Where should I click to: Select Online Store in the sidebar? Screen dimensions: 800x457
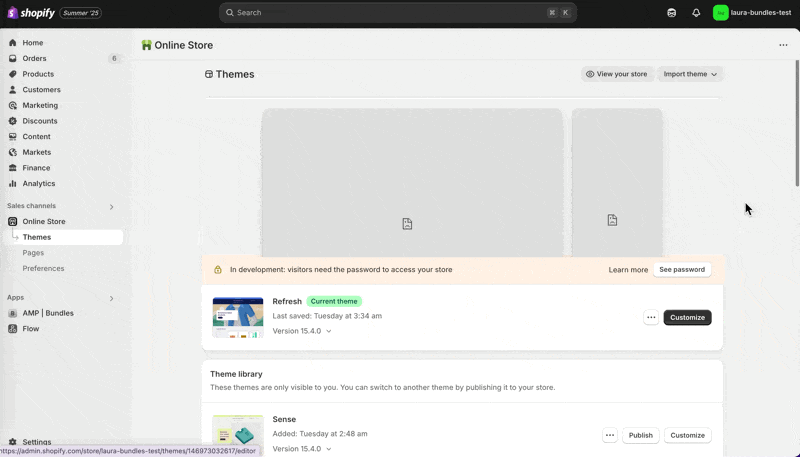[x=44, y=222]
